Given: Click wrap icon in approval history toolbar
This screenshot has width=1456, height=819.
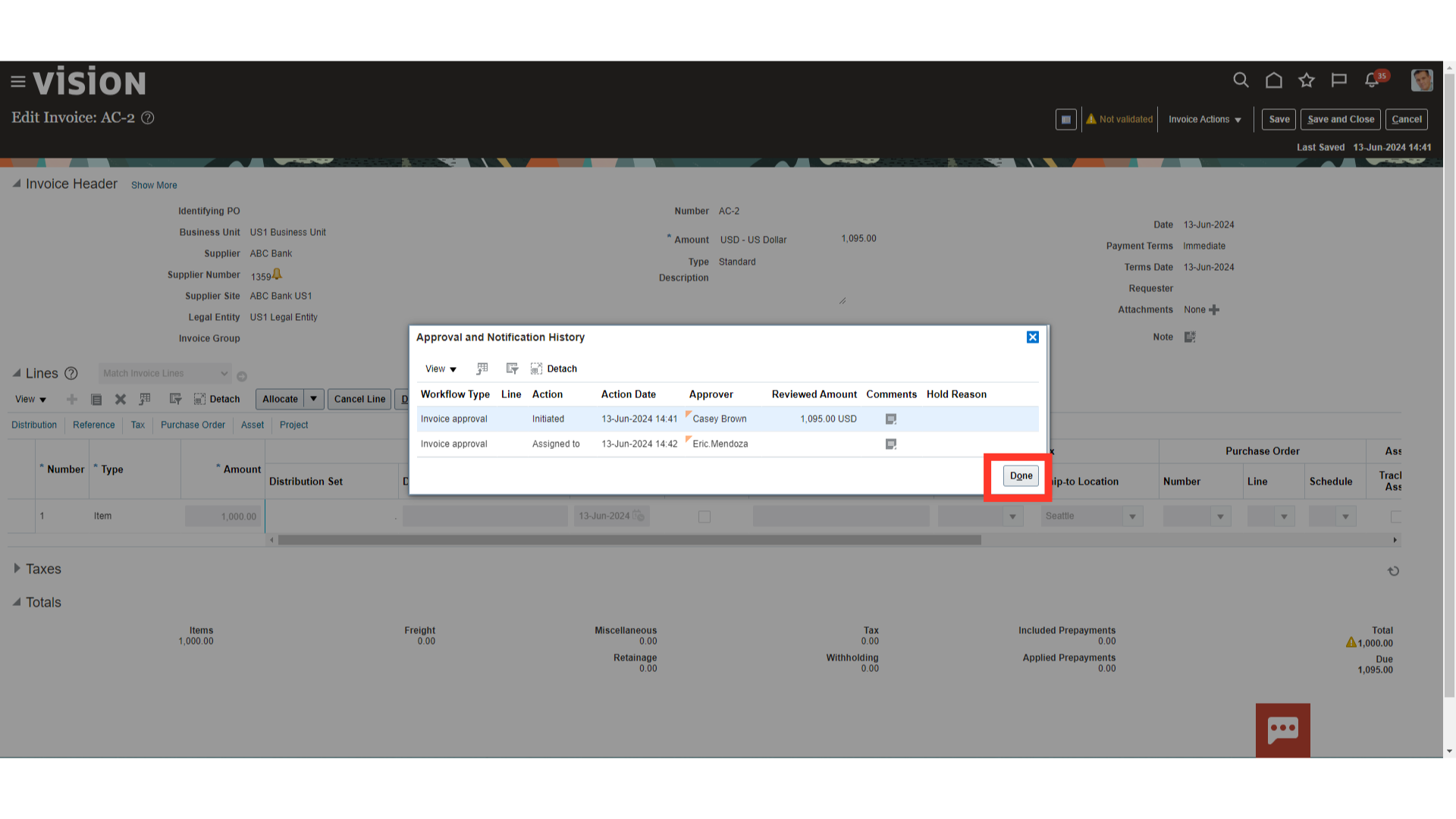Looking at the screenshot, I should (x=512, y=369).
